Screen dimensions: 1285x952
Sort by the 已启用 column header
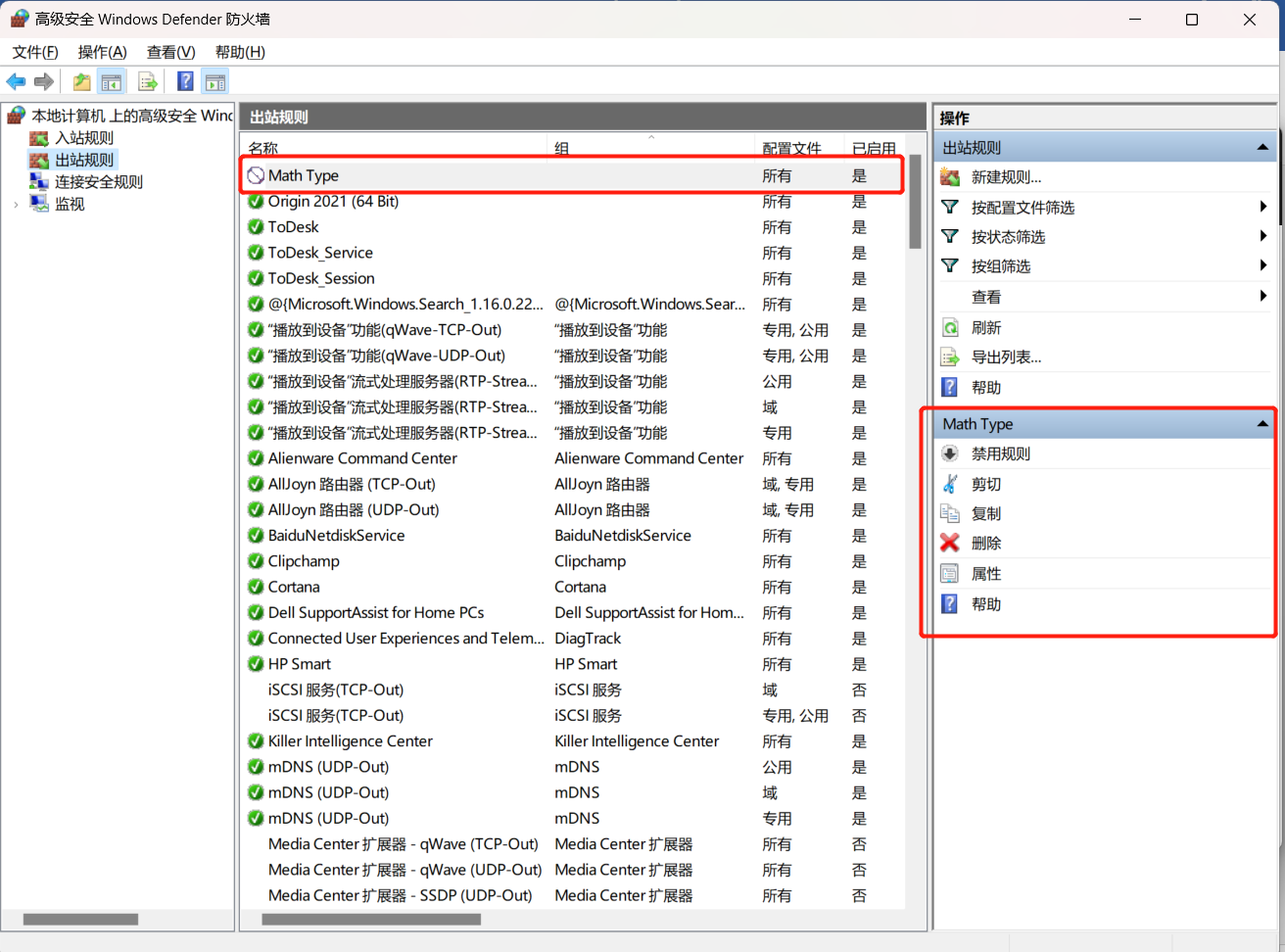(x=874, y=148)
